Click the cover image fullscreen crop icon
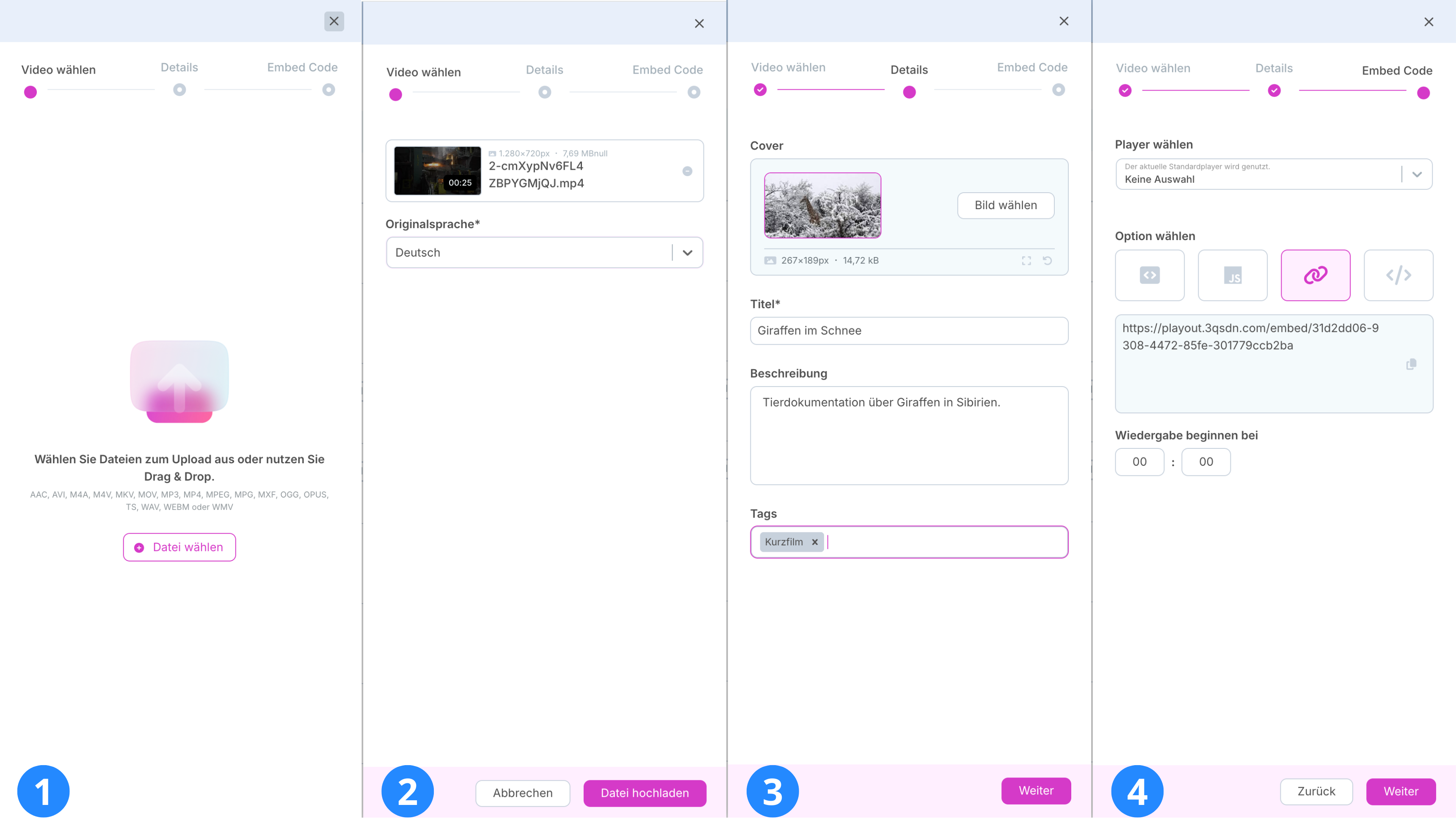This screenshot has width=1456, height=835. (x=1026, y=261)
